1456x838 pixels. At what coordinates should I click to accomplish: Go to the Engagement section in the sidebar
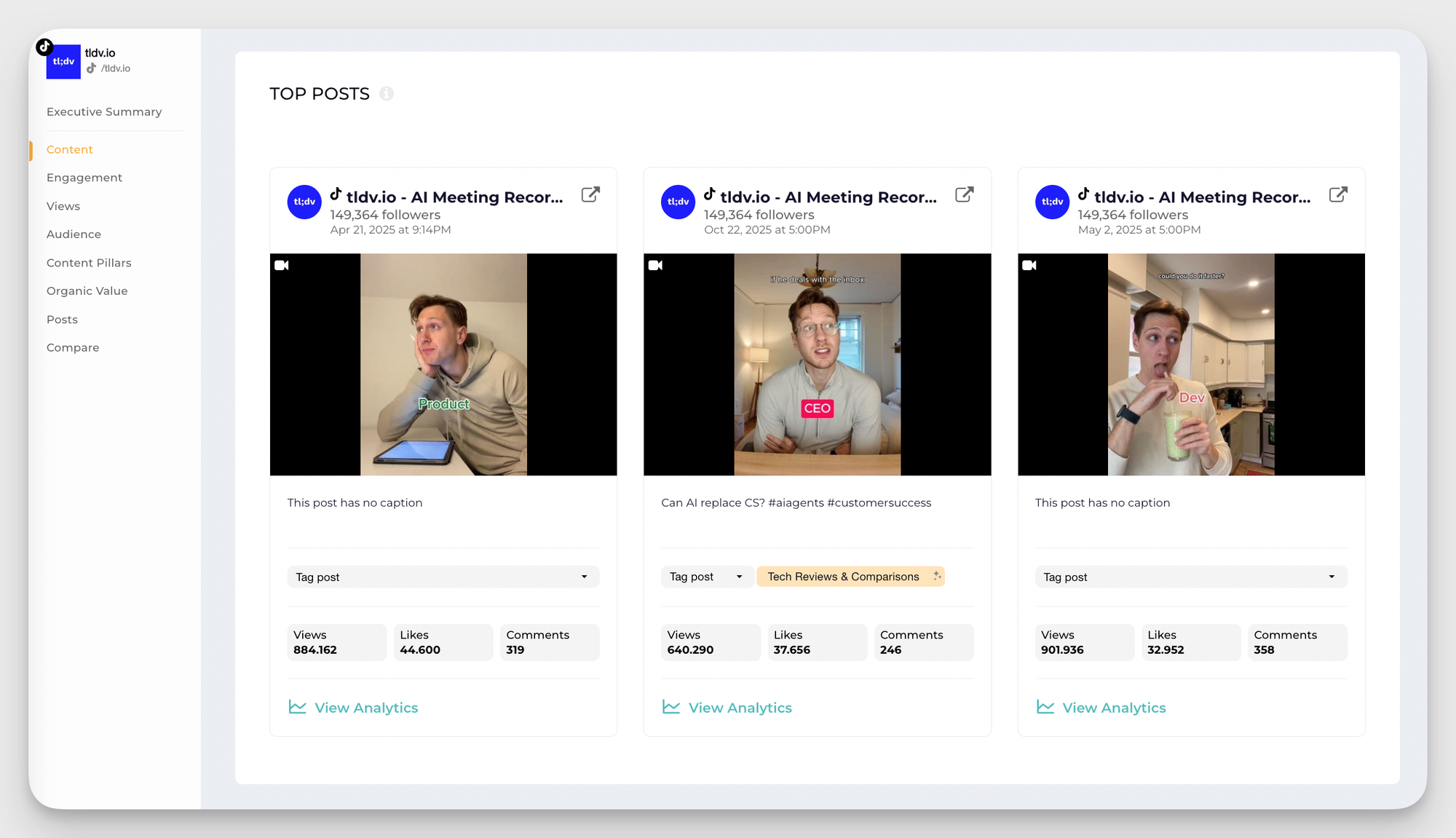coord(84,178)
